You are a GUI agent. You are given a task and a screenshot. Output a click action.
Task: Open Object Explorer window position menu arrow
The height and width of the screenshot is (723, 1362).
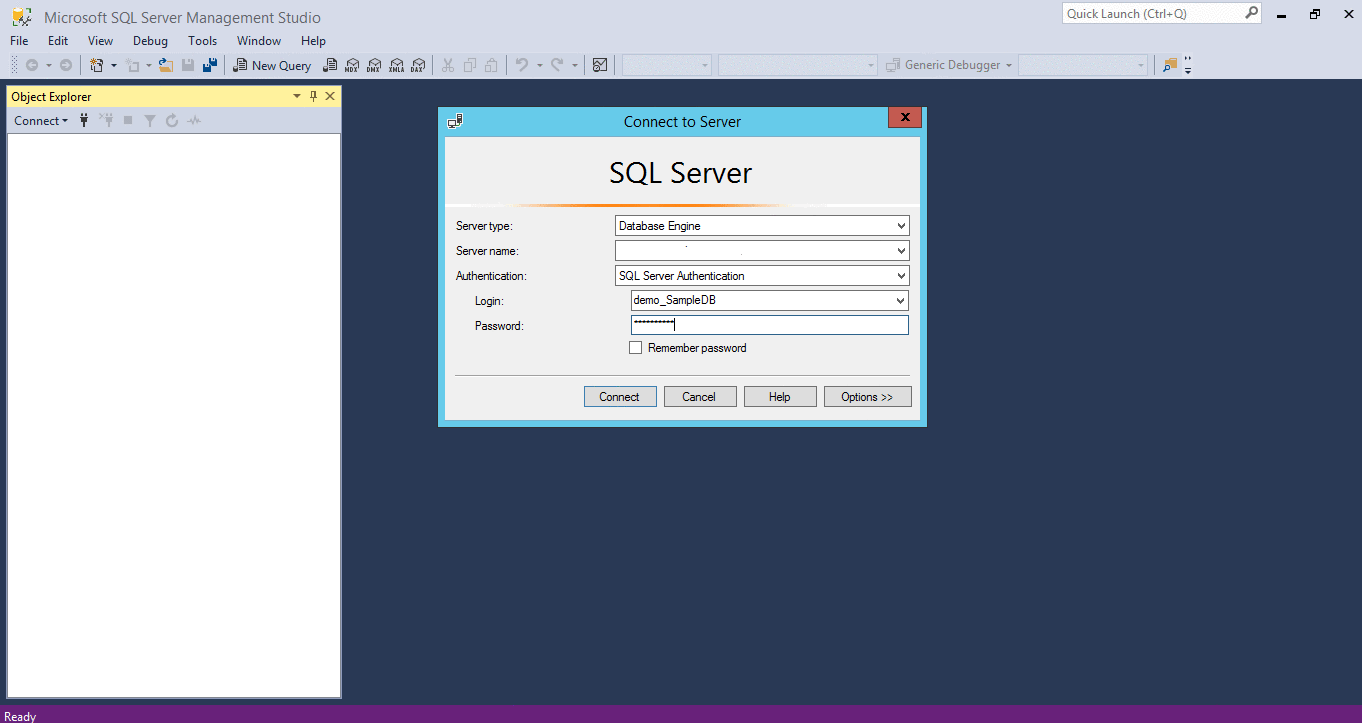pos(297,96)
